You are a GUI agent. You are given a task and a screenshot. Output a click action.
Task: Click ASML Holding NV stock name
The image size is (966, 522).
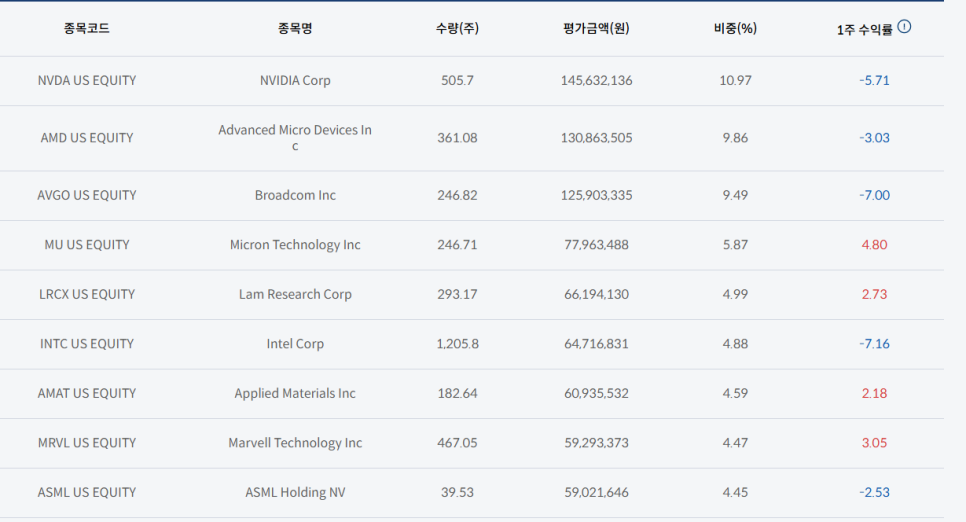pos(295,492)
